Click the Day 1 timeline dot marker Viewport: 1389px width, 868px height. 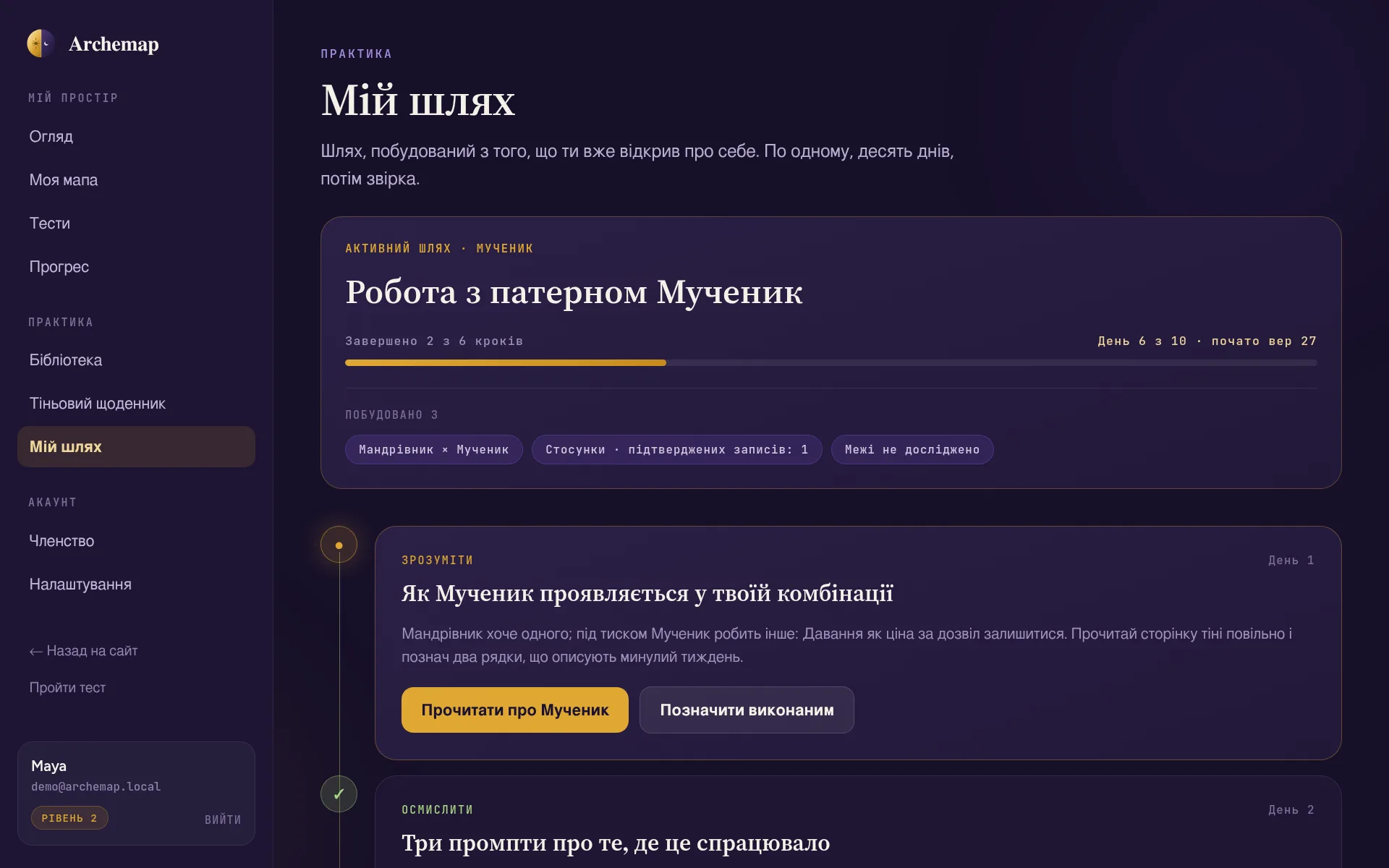pyautogui.click(x=339, y=545)
